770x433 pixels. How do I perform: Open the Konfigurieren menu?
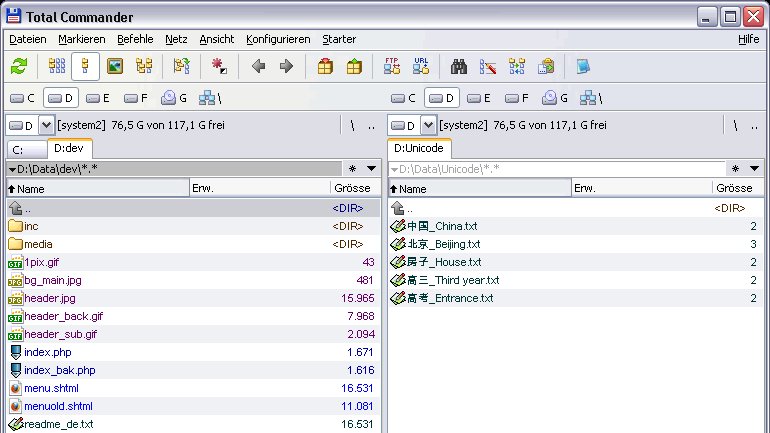tap(278, 39)
